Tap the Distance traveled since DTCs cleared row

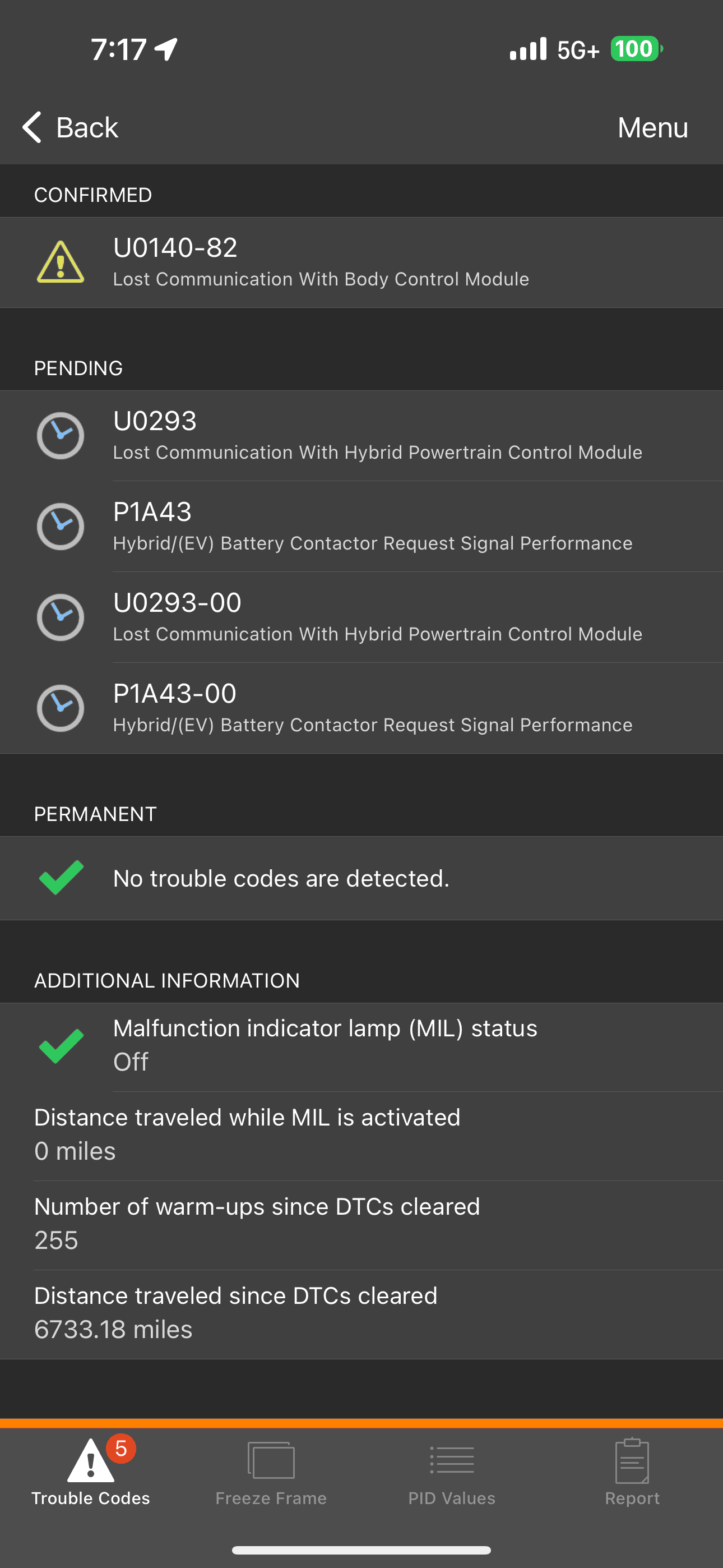(x=361, y=1313)
